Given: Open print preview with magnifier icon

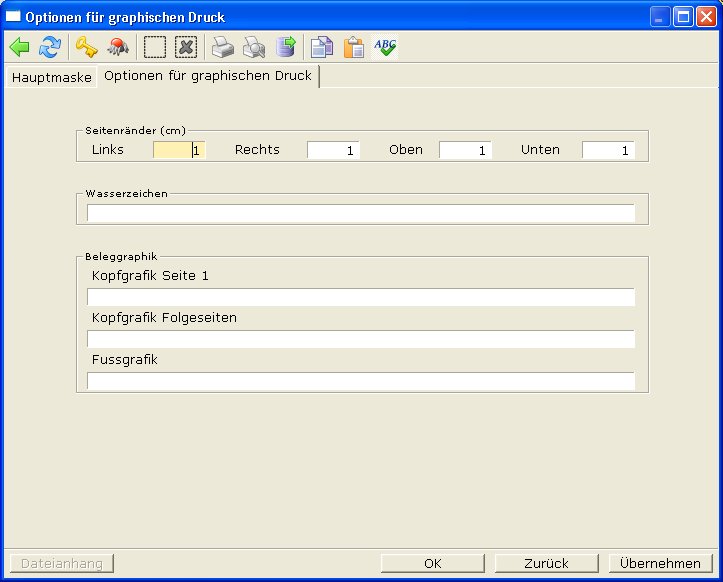Looking at the screenshot, I should click(x=254, y=47).
